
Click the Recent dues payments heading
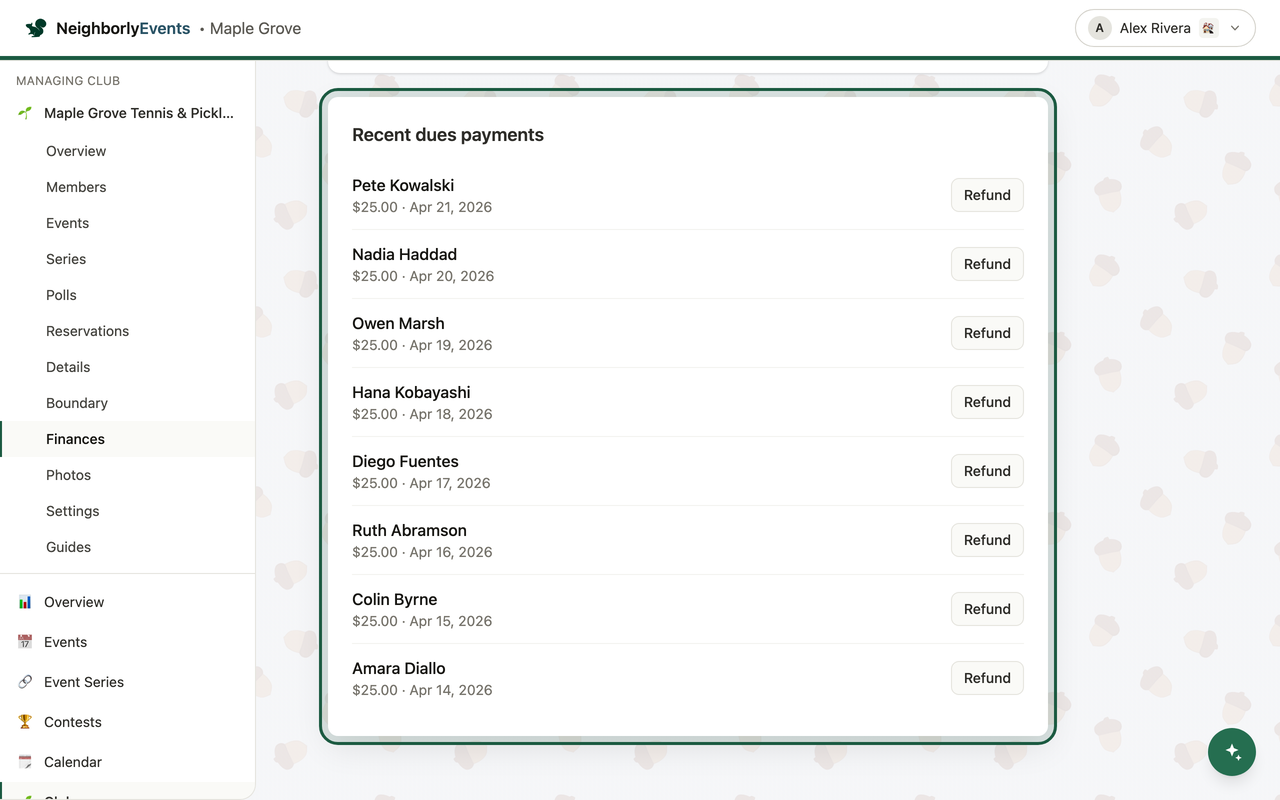click(448, 135)
